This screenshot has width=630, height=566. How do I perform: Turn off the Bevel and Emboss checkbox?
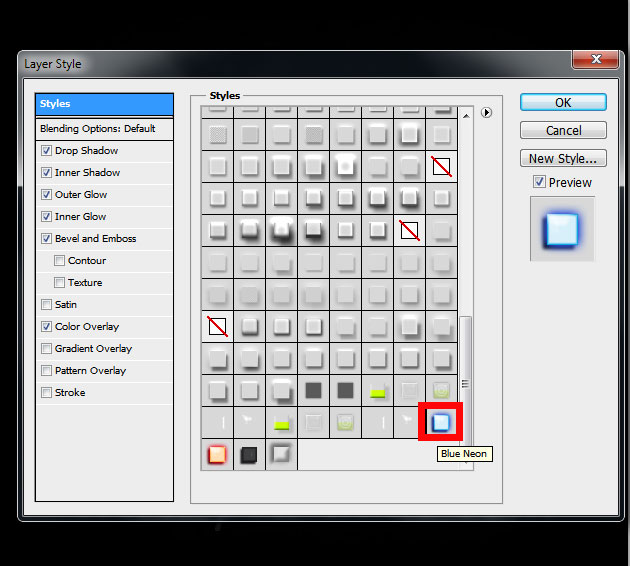coord(47,239)
